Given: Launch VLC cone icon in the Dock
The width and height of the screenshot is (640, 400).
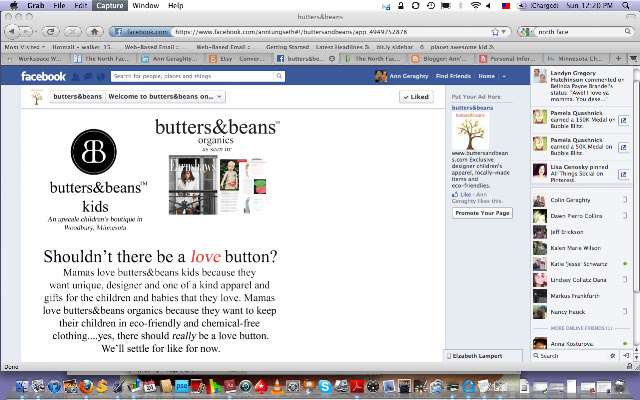Looking at the screenshot, I should pyautogui.click(x=277, y=386).
